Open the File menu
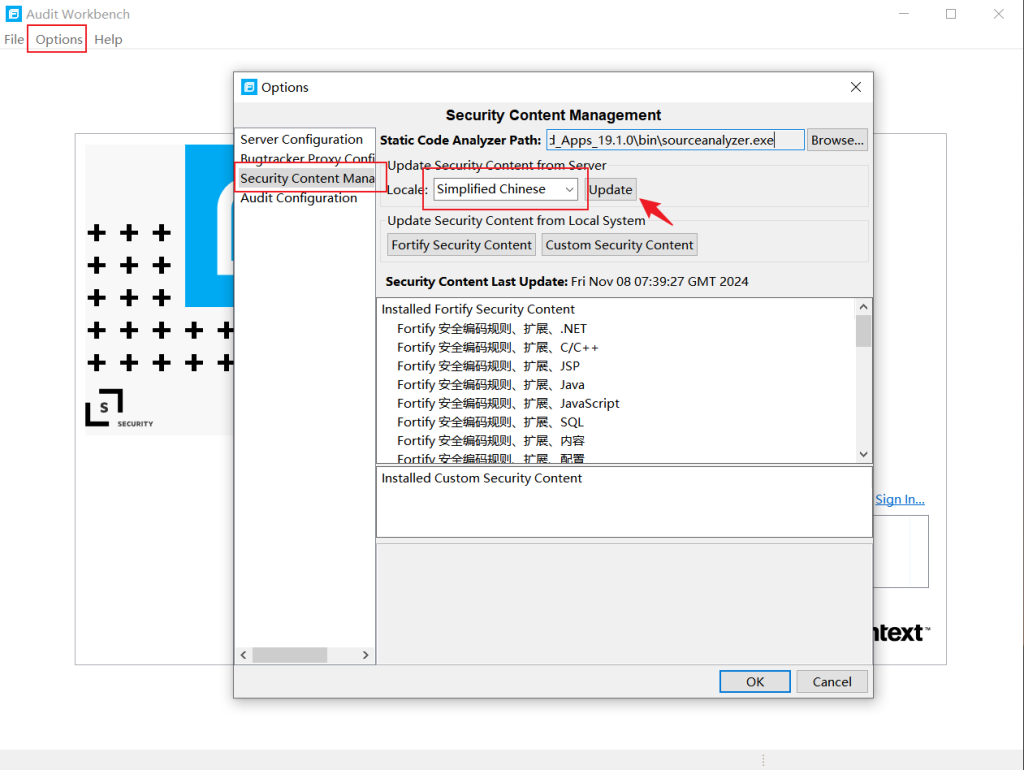 pyautogui.click(x=14, y=39)
